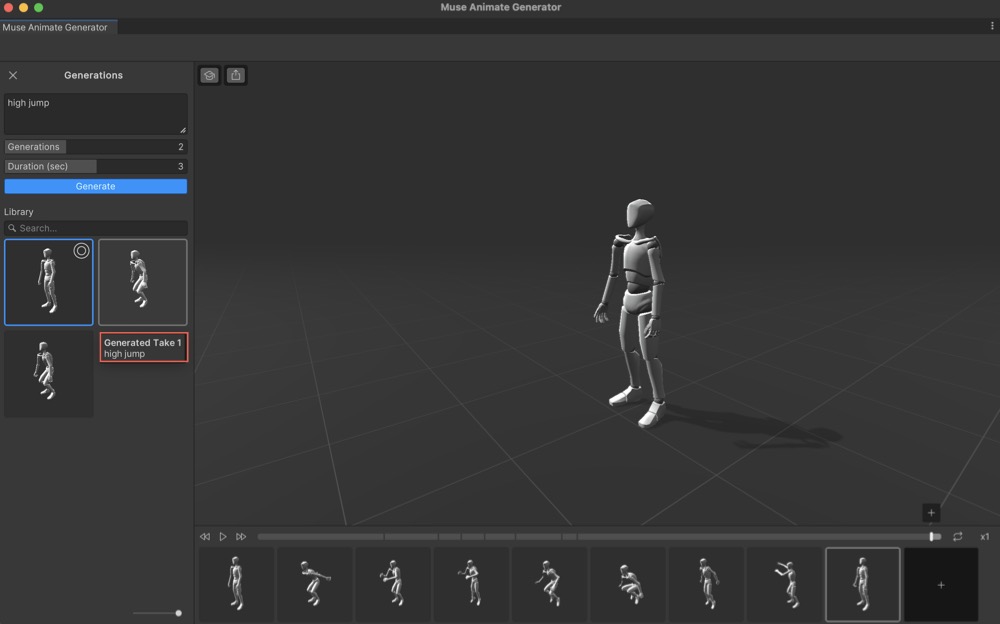Jump to the previous keyframe using the rewind icon

(205, 537)
